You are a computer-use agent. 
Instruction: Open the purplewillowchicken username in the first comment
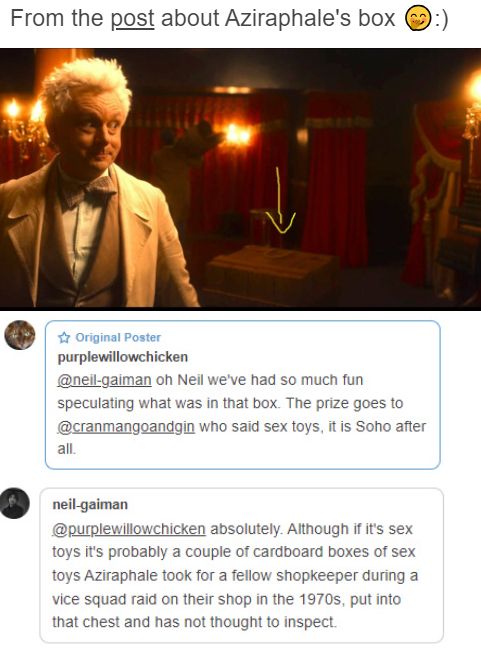pos(122,357)
